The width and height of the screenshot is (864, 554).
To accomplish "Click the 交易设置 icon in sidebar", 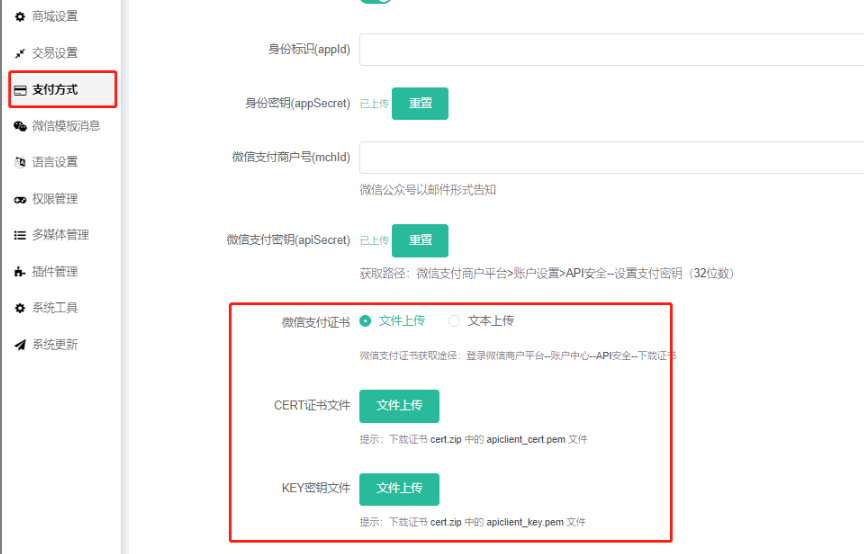I will click(20, 53).
